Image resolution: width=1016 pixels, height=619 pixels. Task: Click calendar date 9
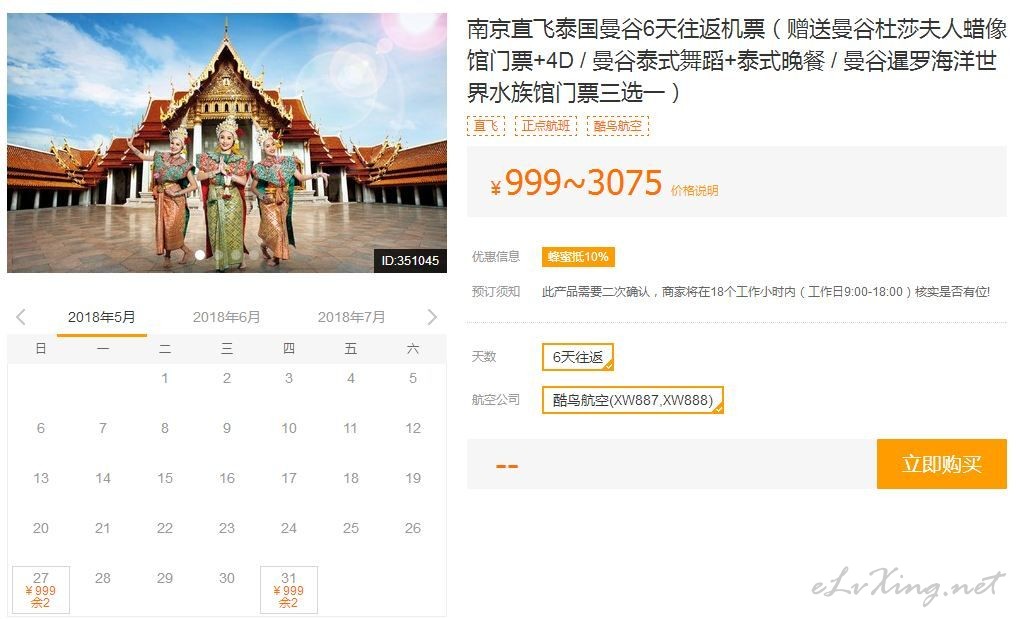pos(227,428)
